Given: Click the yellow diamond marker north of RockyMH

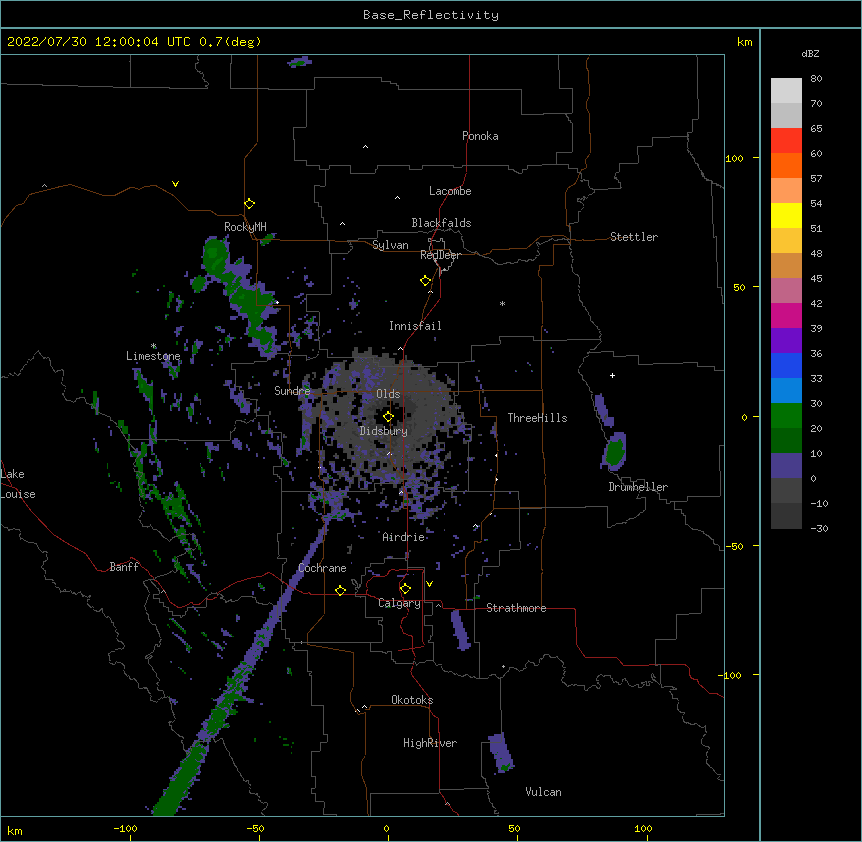Looking at the screenshot, I should tap(250, 204).
